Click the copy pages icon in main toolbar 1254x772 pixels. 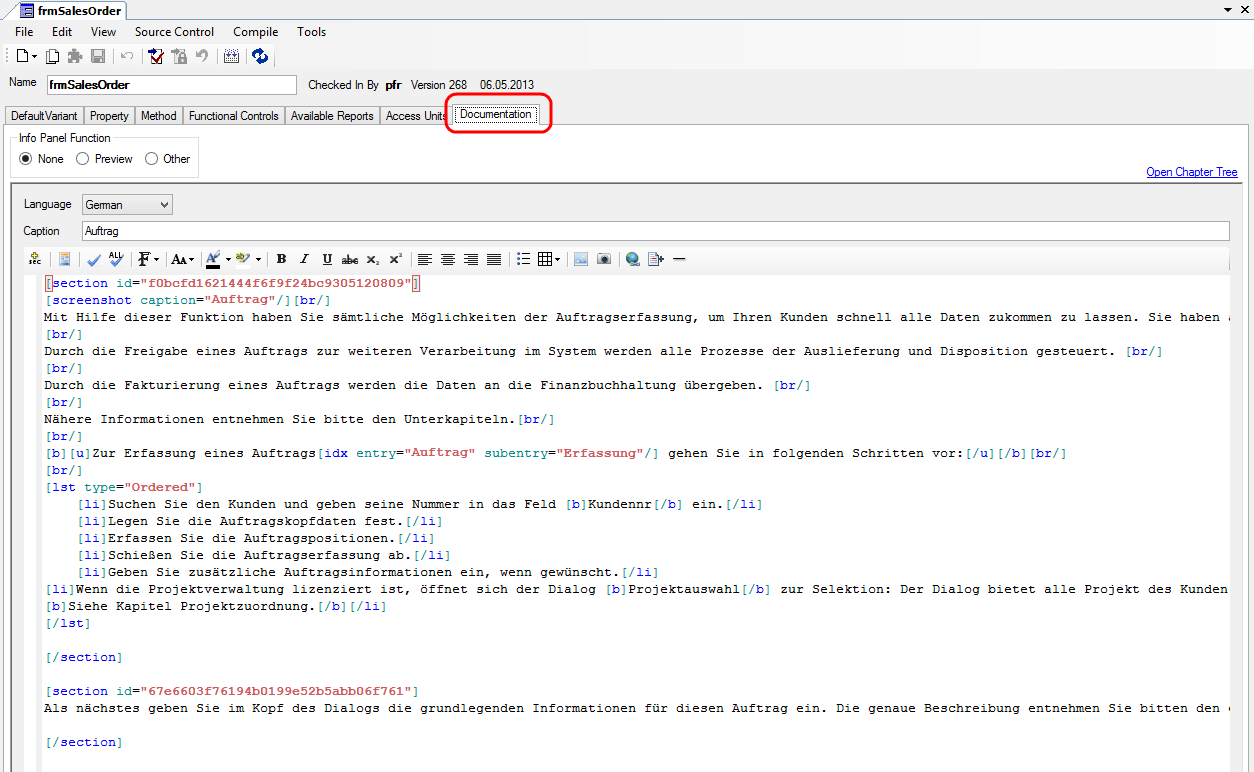(53, 57)
